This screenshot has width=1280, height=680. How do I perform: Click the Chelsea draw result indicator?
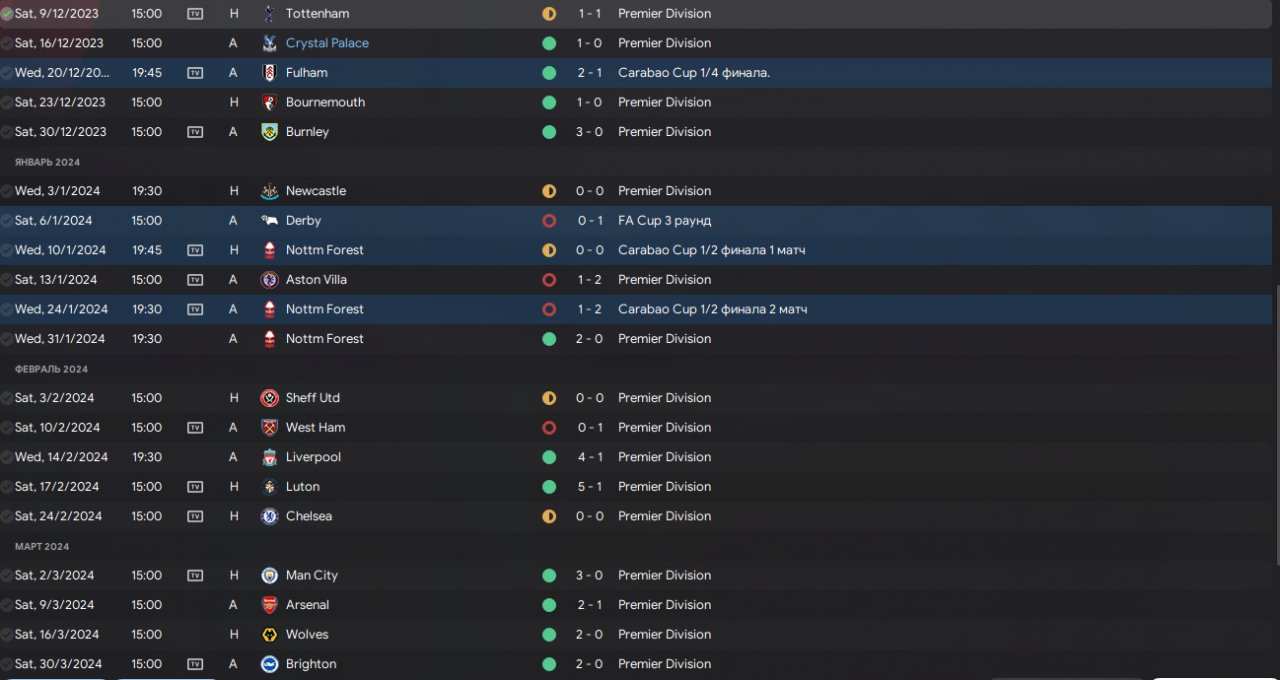click(549, 517)
